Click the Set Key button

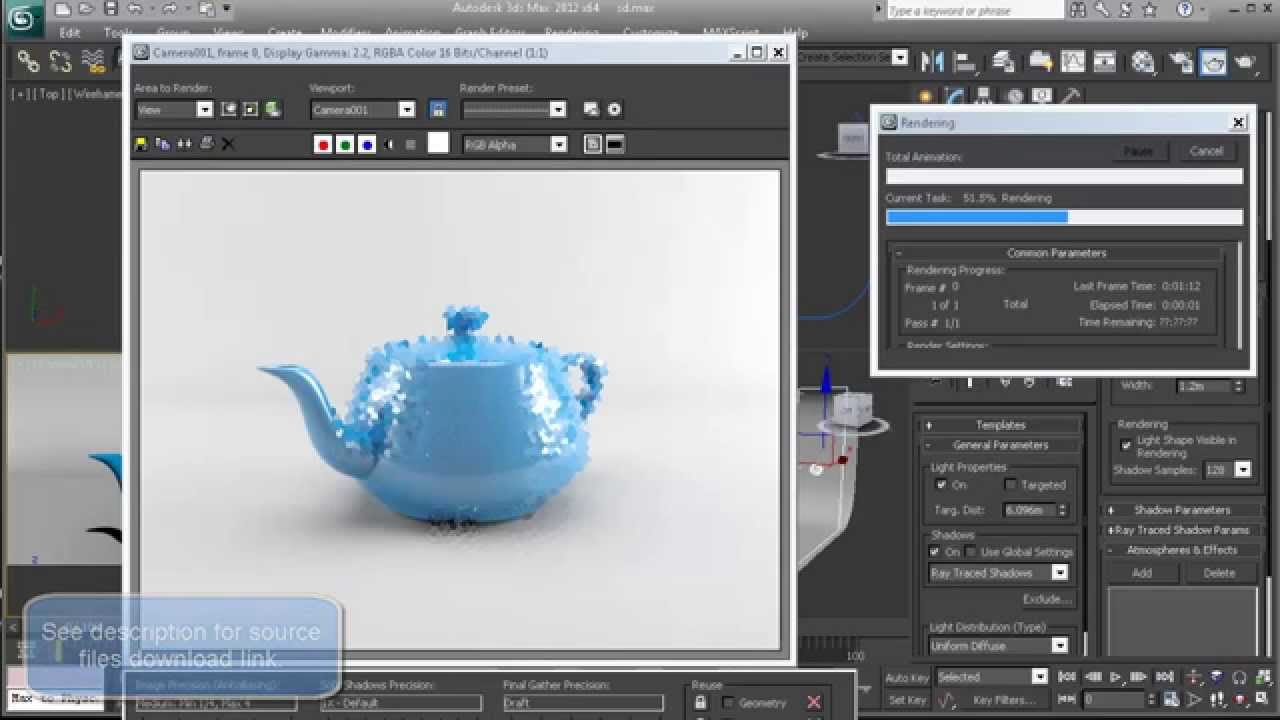[x=907, y=700]
